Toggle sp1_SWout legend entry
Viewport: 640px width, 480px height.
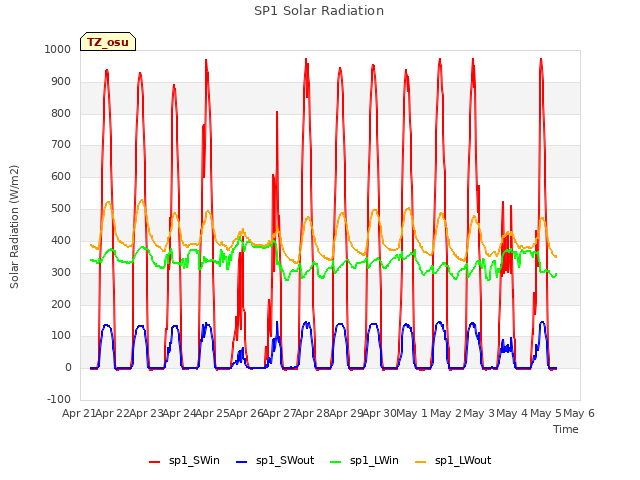coord(275,461)
